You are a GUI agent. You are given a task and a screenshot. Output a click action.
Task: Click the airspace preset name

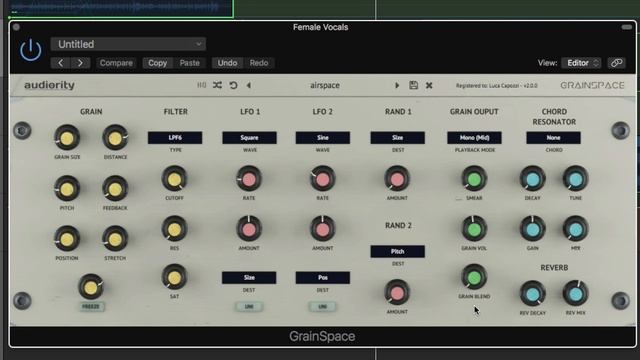(325, 85)
